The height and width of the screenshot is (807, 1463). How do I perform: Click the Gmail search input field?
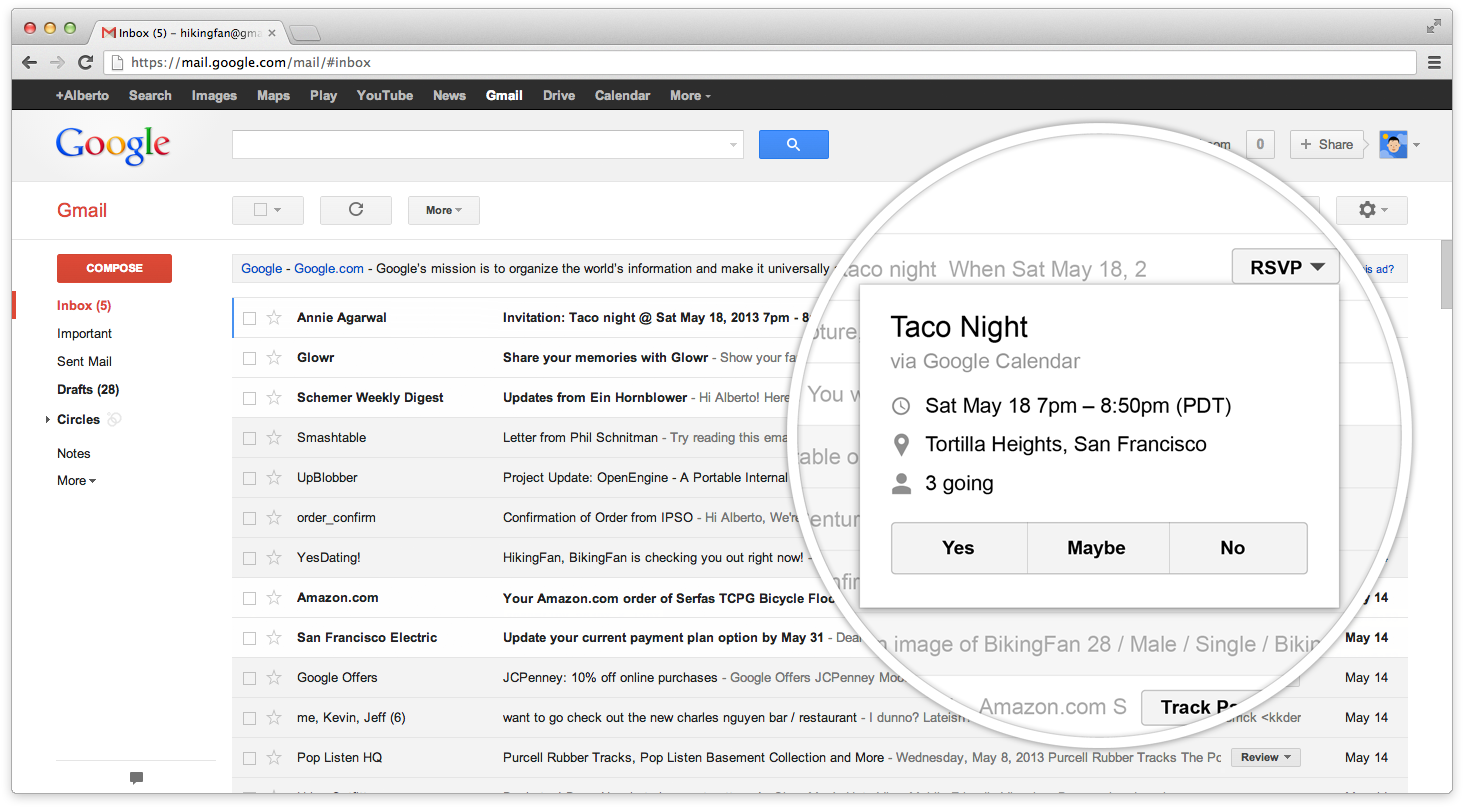click(480, 145)
